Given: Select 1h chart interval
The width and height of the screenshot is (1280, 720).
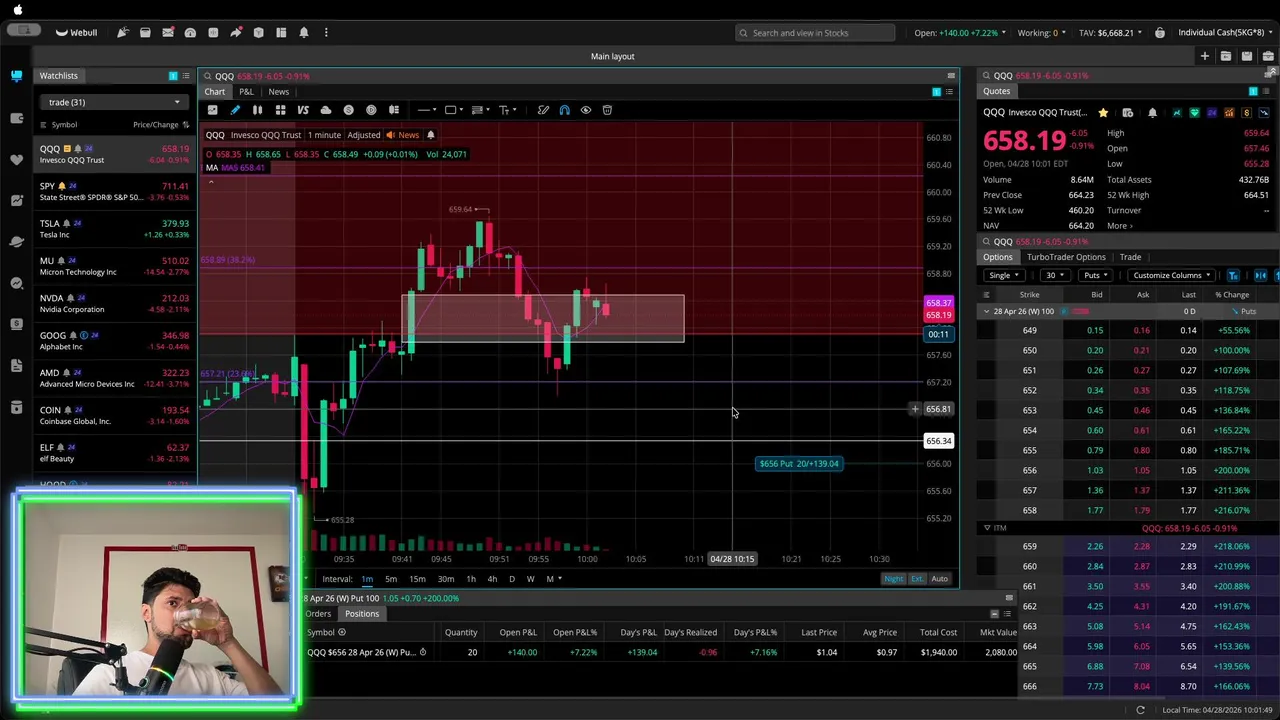Looking at the screenshot, I should click(471, 579).
